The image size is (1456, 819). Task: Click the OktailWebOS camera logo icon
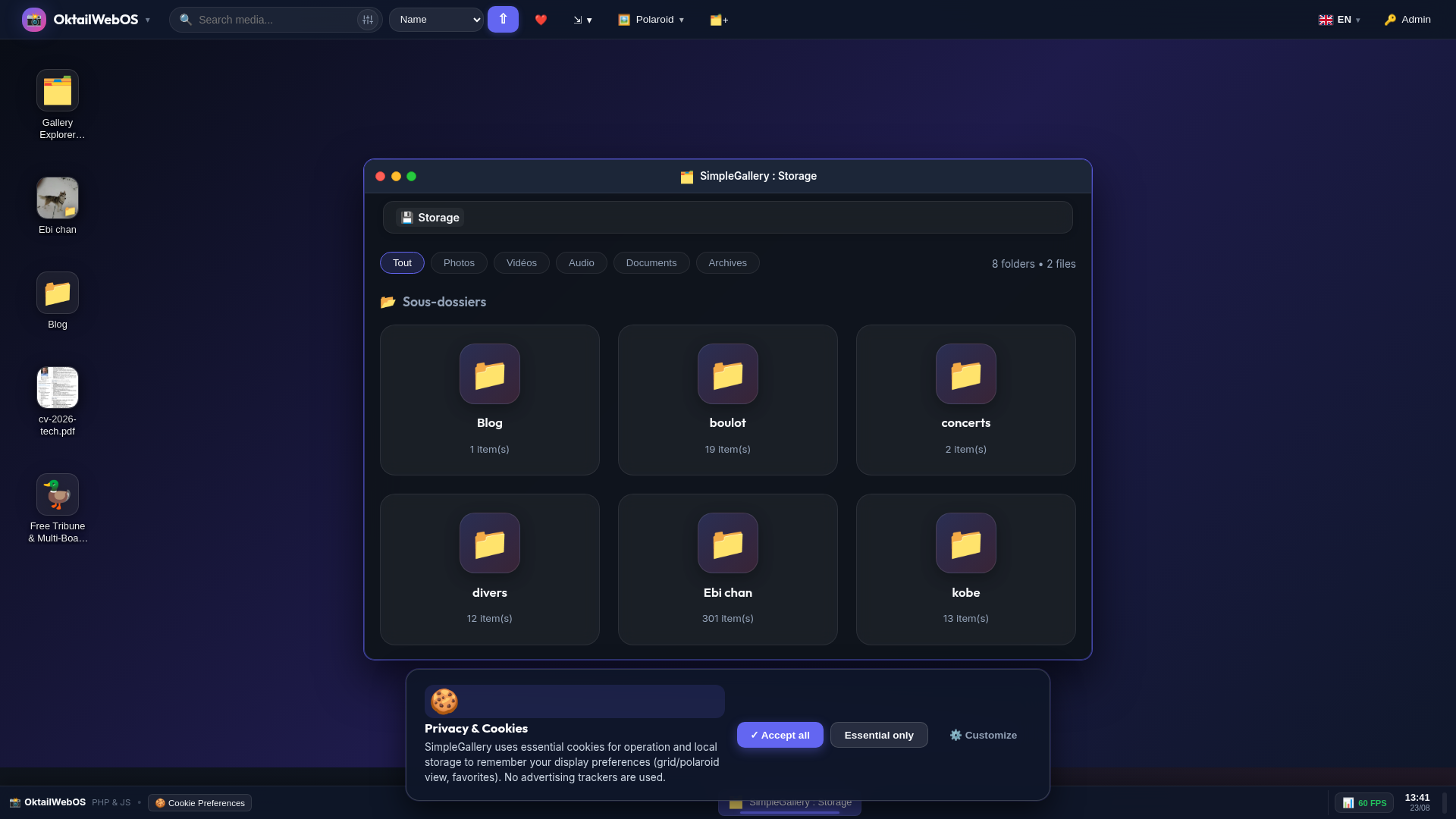click(34, 20)
